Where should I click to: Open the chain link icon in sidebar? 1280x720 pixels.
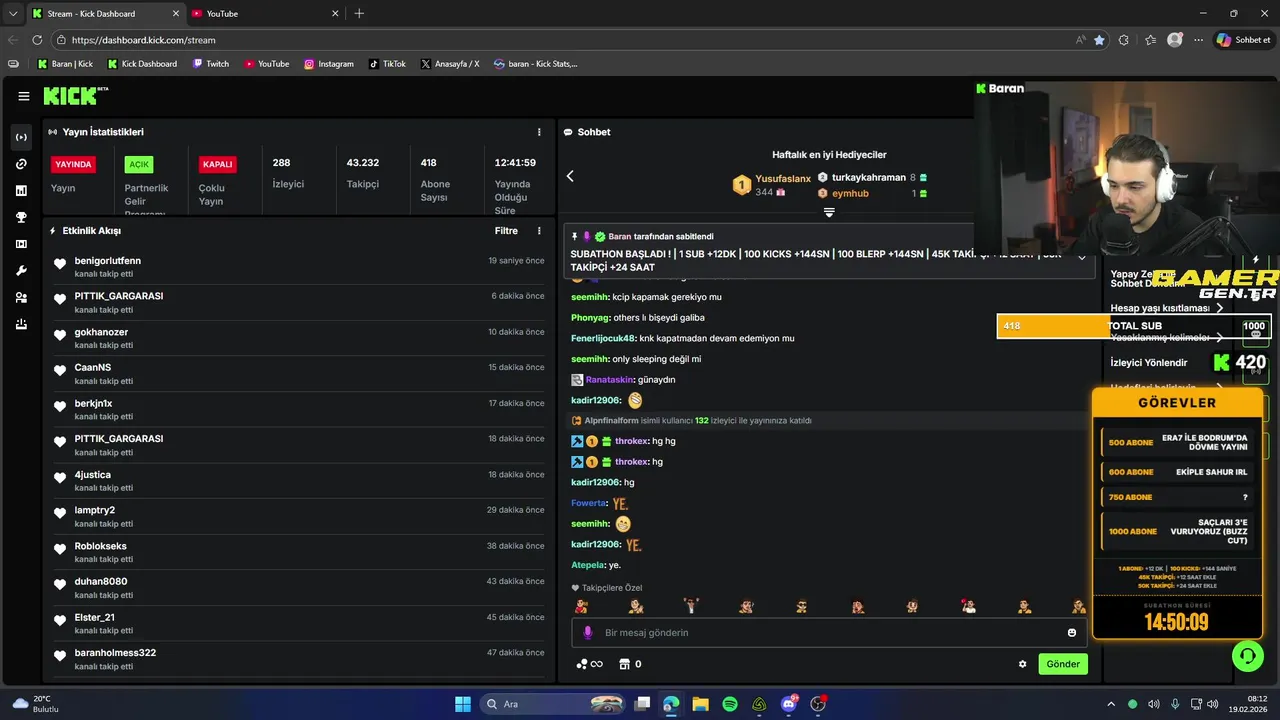click(x=22, y=164)
